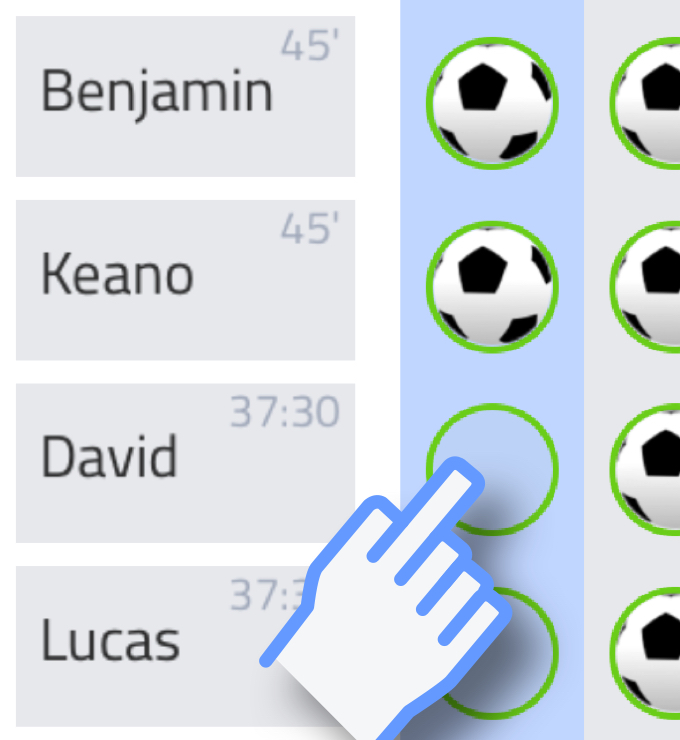The width and height of the screenshot is (680, 740).
Task: Click the blue pointing hand cursor icon
Action: point(385,599)
